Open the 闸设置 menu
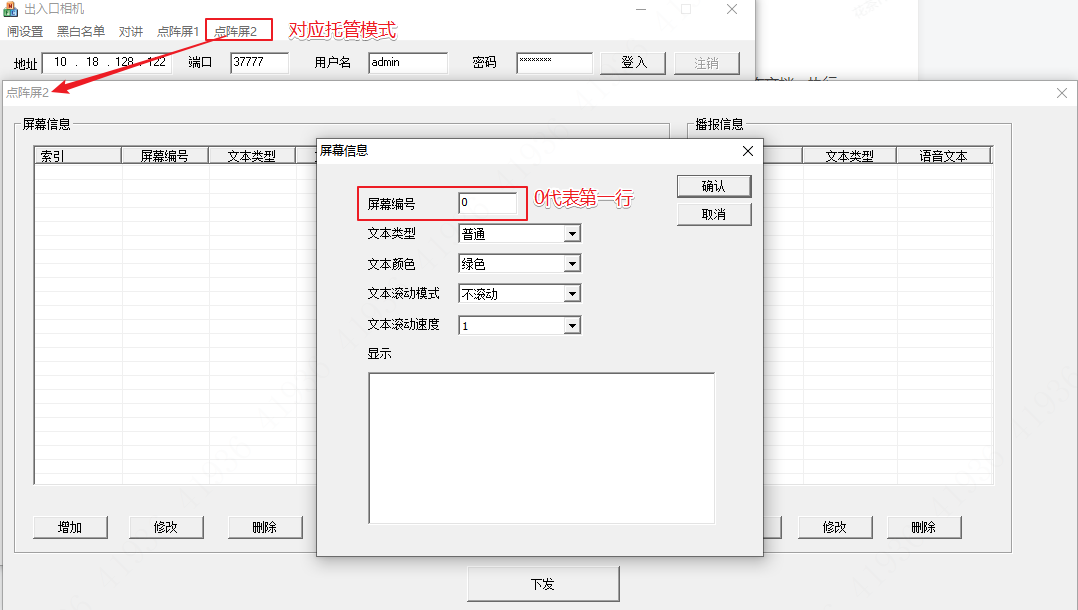This screenshot has width=1078, height=610. point(25,32)
